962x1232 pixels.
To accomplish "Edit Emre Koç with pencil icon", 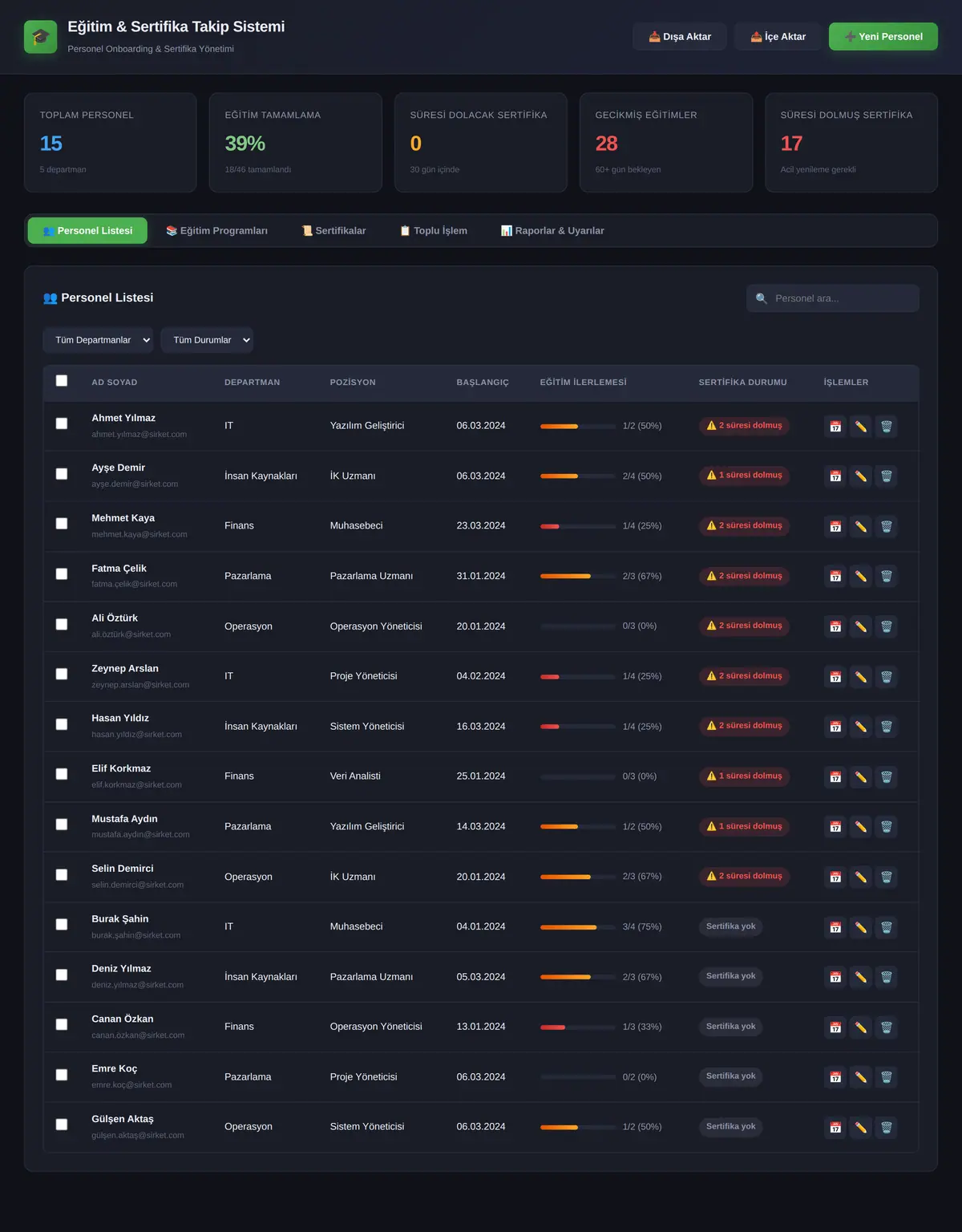I will [x=860, y=1077].
